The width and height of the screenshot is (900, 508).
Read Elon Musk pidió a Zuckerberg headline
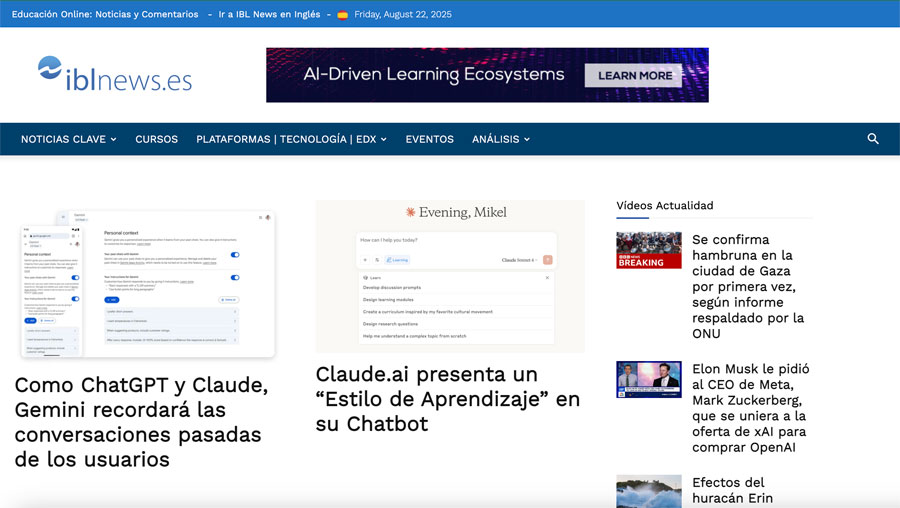[751, 408]
